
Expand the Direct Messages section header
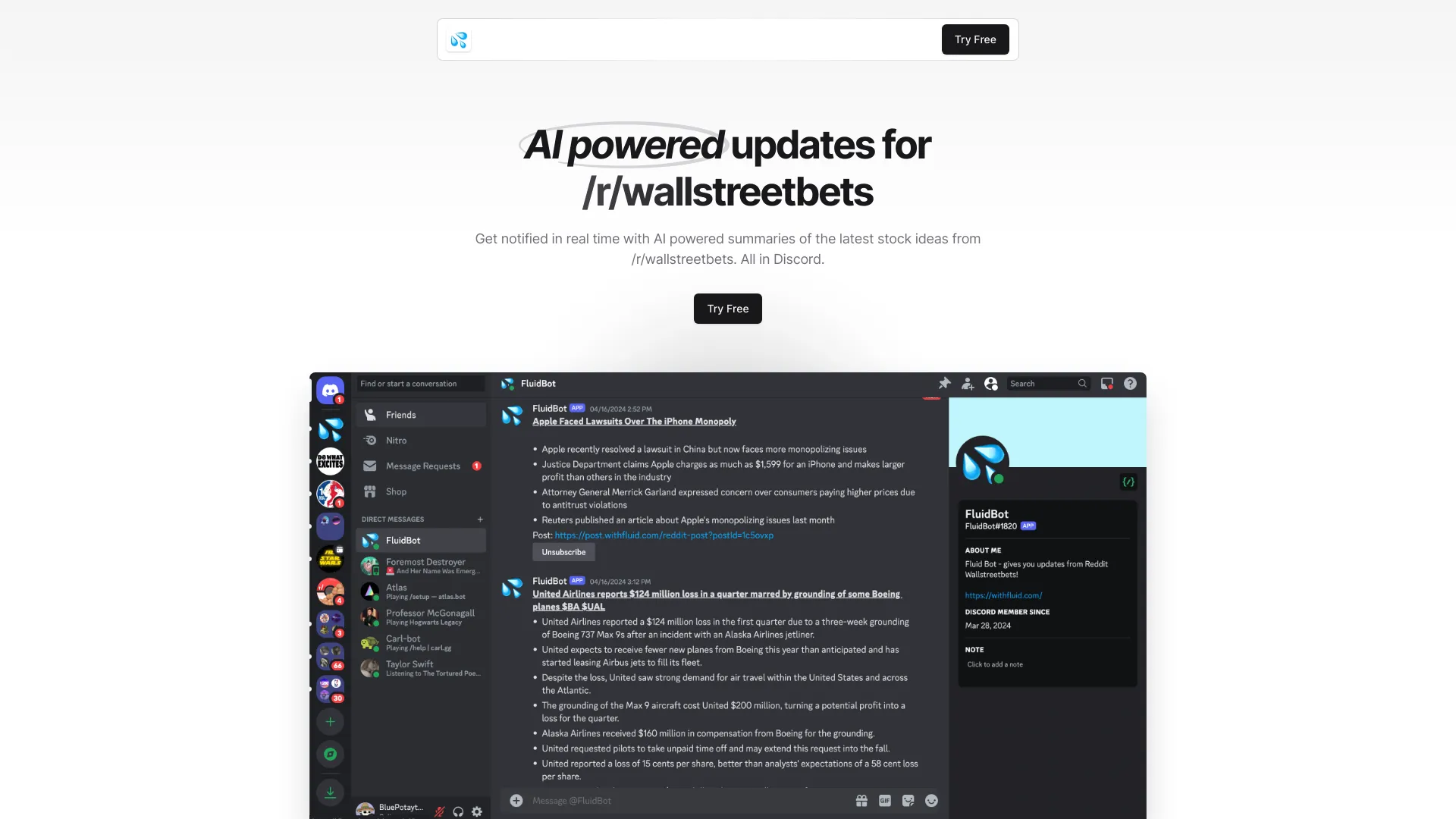point(393,518)
